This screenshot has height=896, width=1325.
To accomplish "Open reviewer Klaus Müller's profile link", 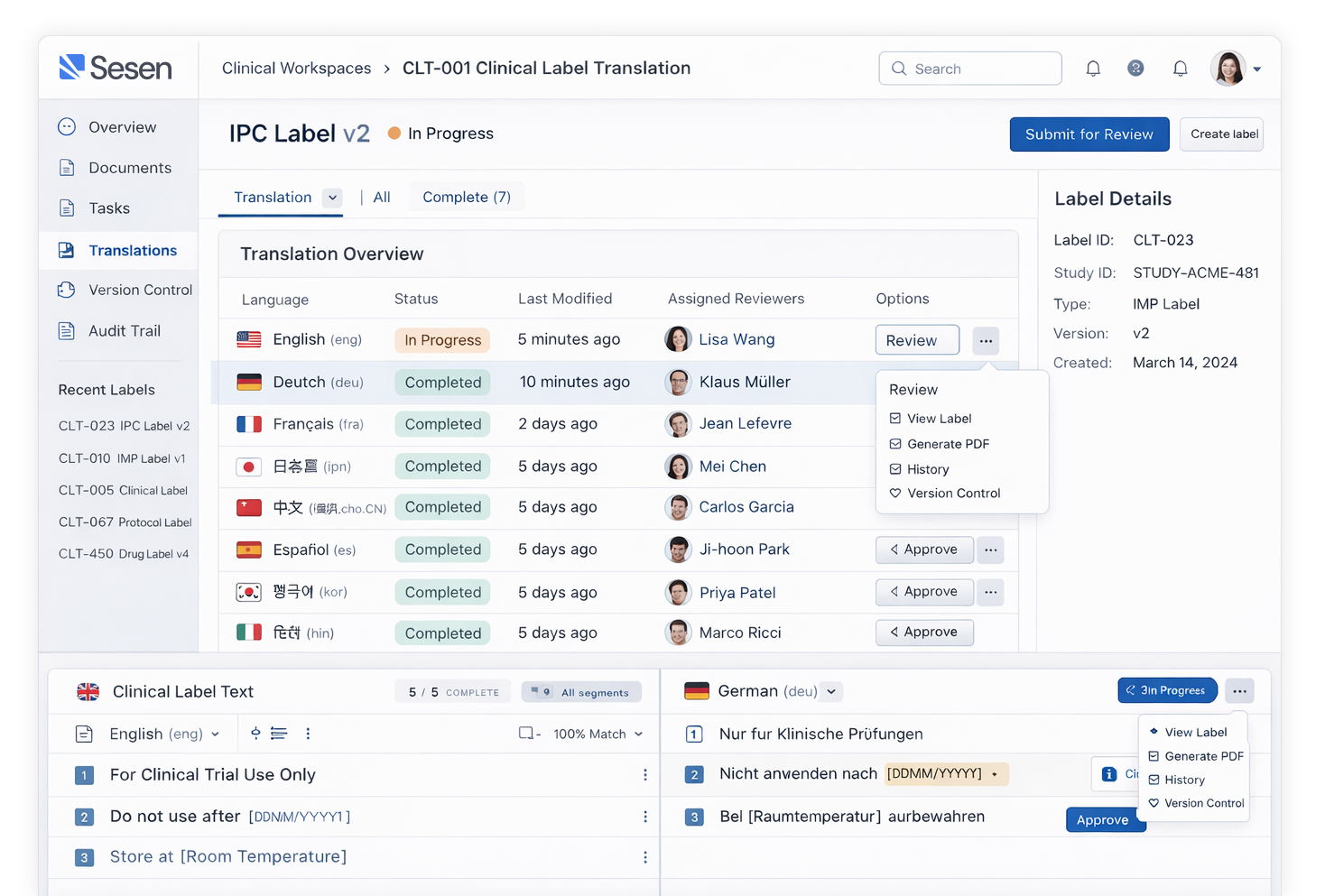I will tap(744, 382).
